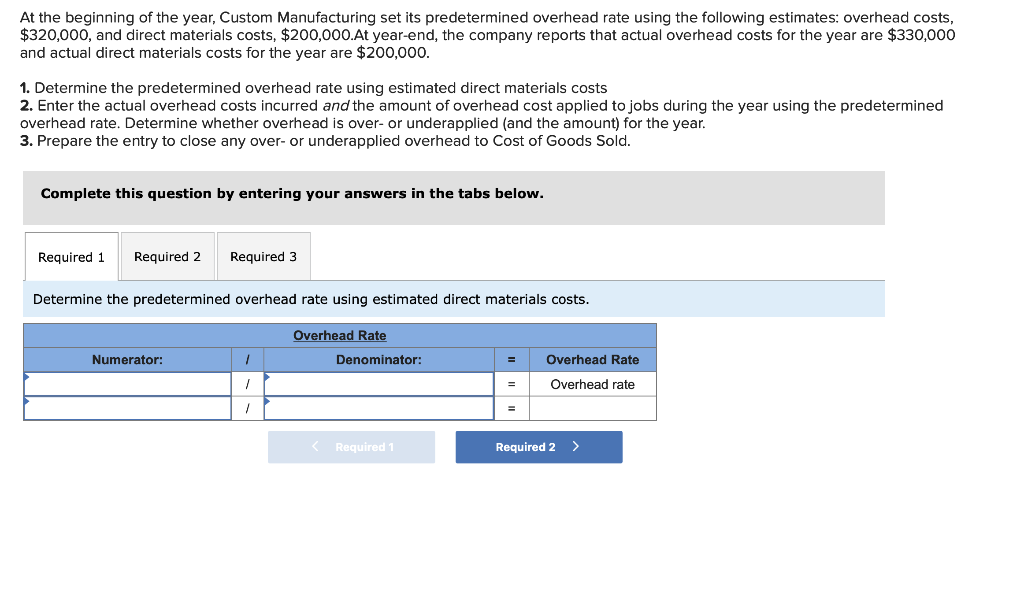The width and height of the screenshot is (1024, 600).
Task: Open the first Denominator dropdown cell
Action: pyautogui.click(x=380, y=384)
